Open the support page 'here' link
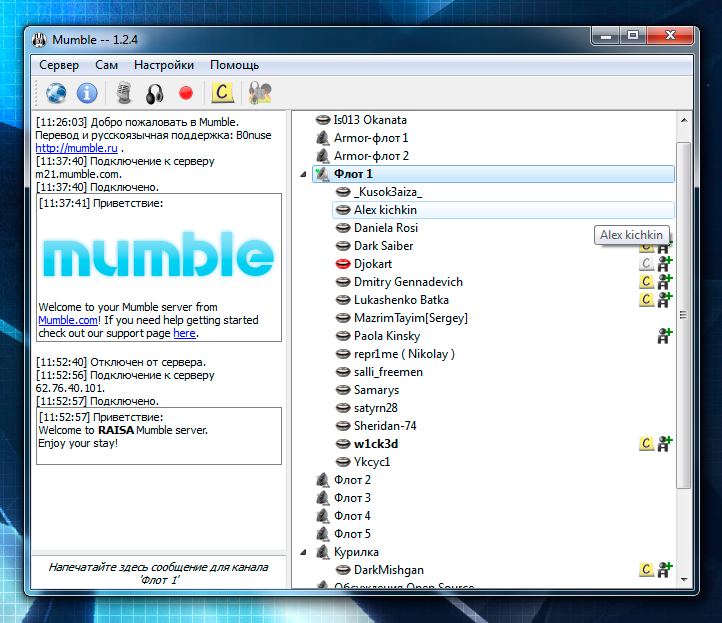 185,333
